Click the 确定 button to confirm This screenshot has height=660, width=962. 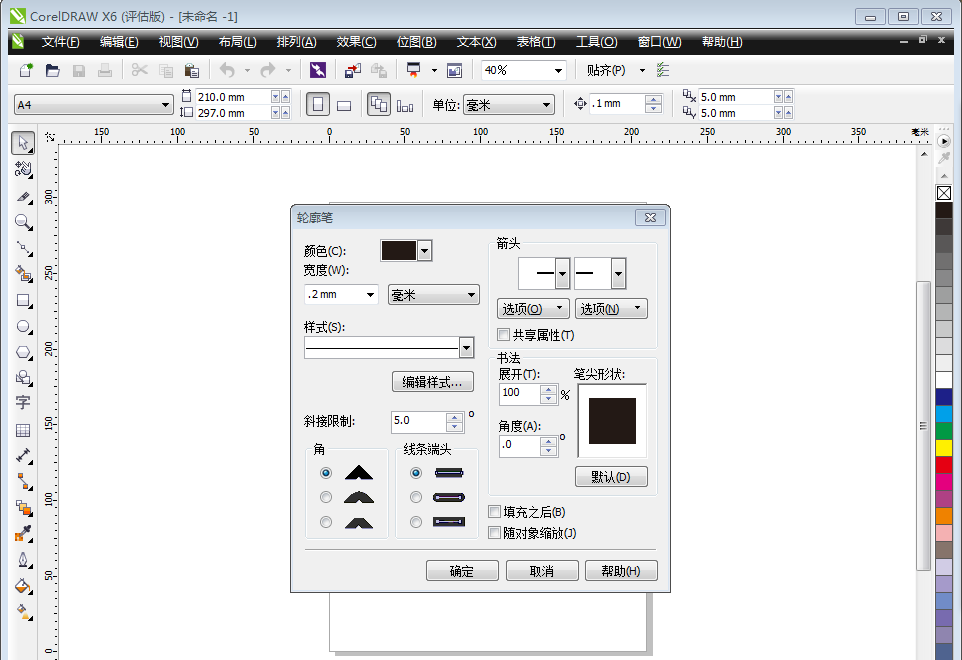462,570
